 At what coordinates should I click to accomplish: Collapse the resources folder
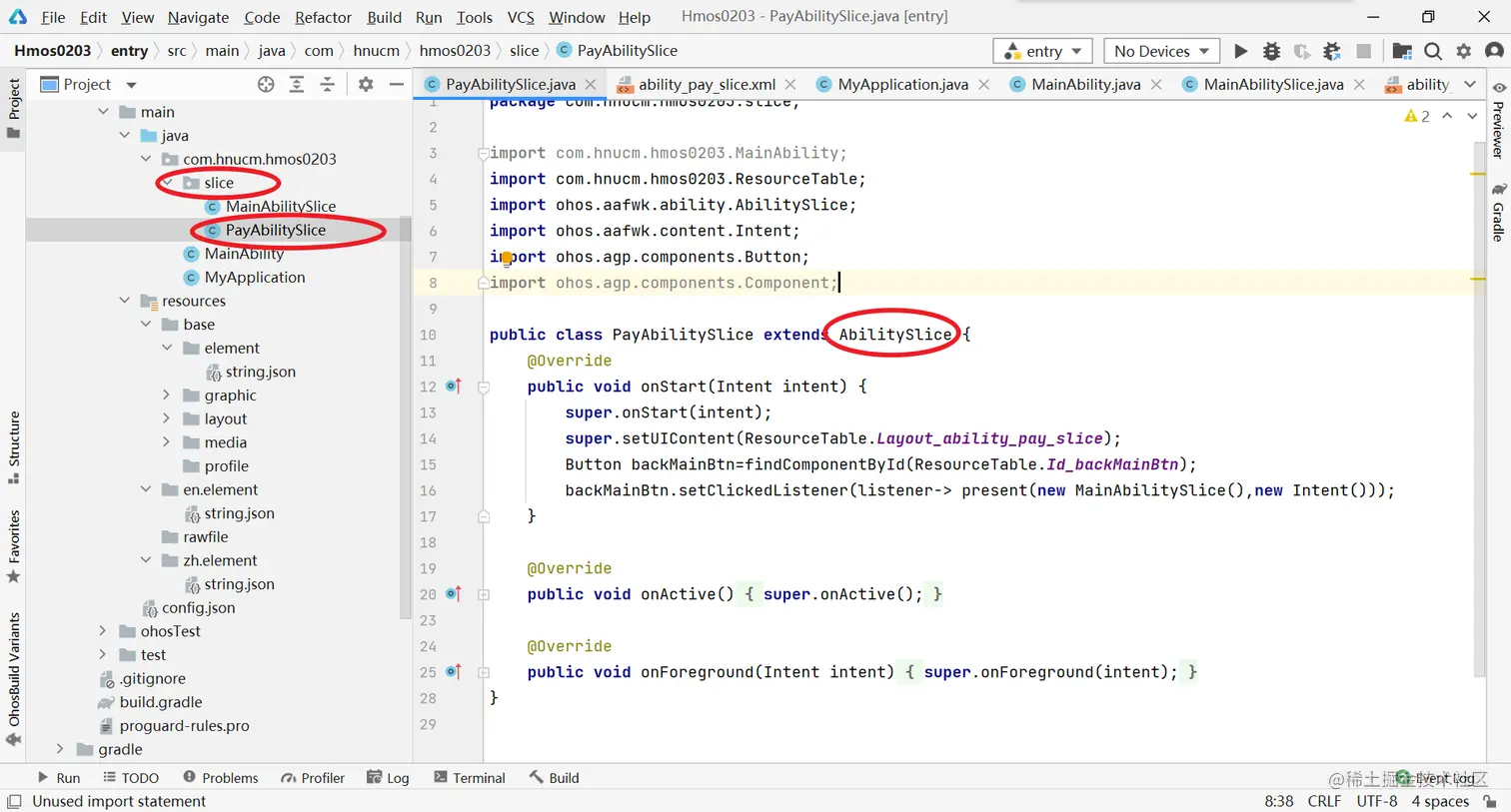125,301
